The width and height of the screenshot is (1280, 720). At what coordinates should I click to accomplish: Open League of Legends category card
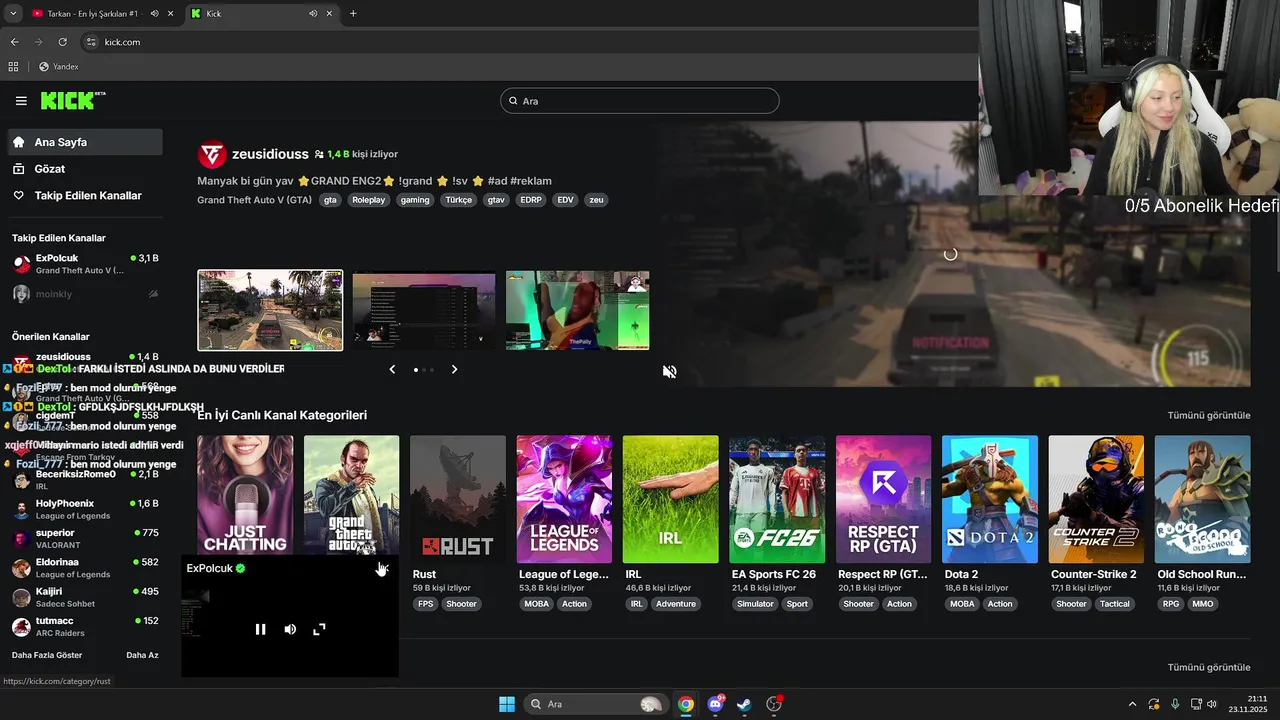[x=564, y=499]
